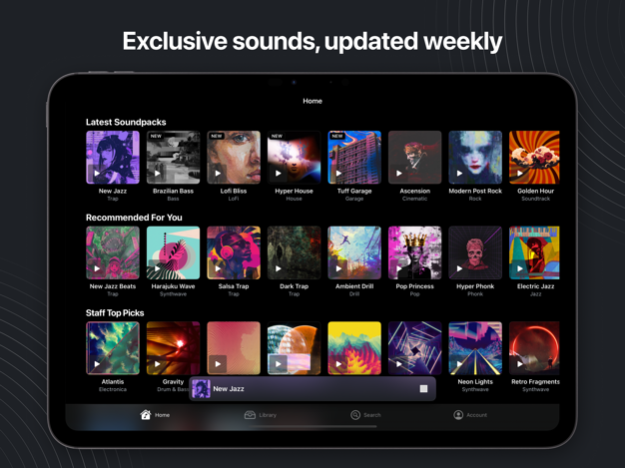
Task: Play the Harajuku Wave preview
Action: coord(158,268)
